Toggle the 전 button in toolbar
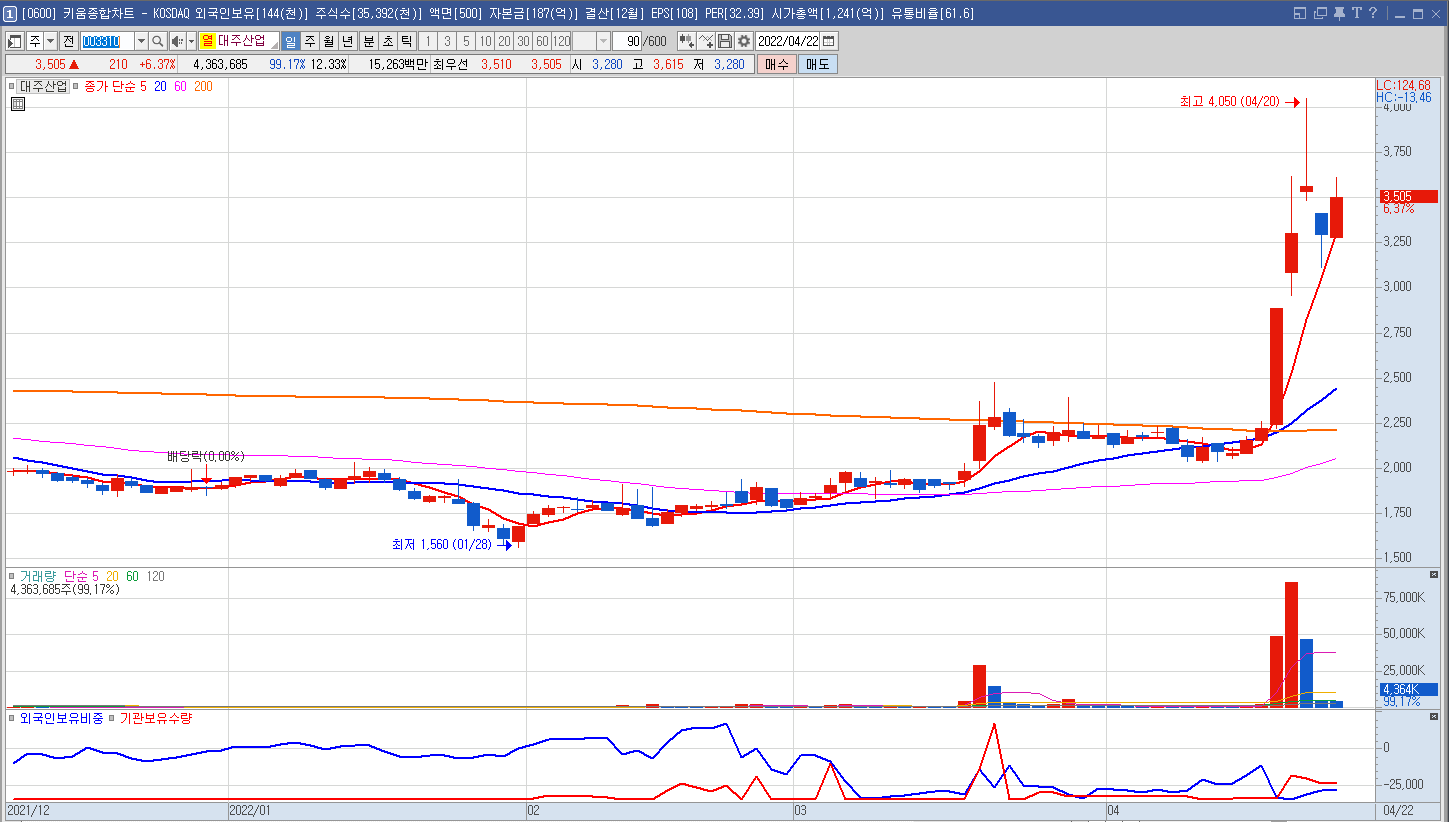This screenshot has height=822, width=1449. click(68, 41)
